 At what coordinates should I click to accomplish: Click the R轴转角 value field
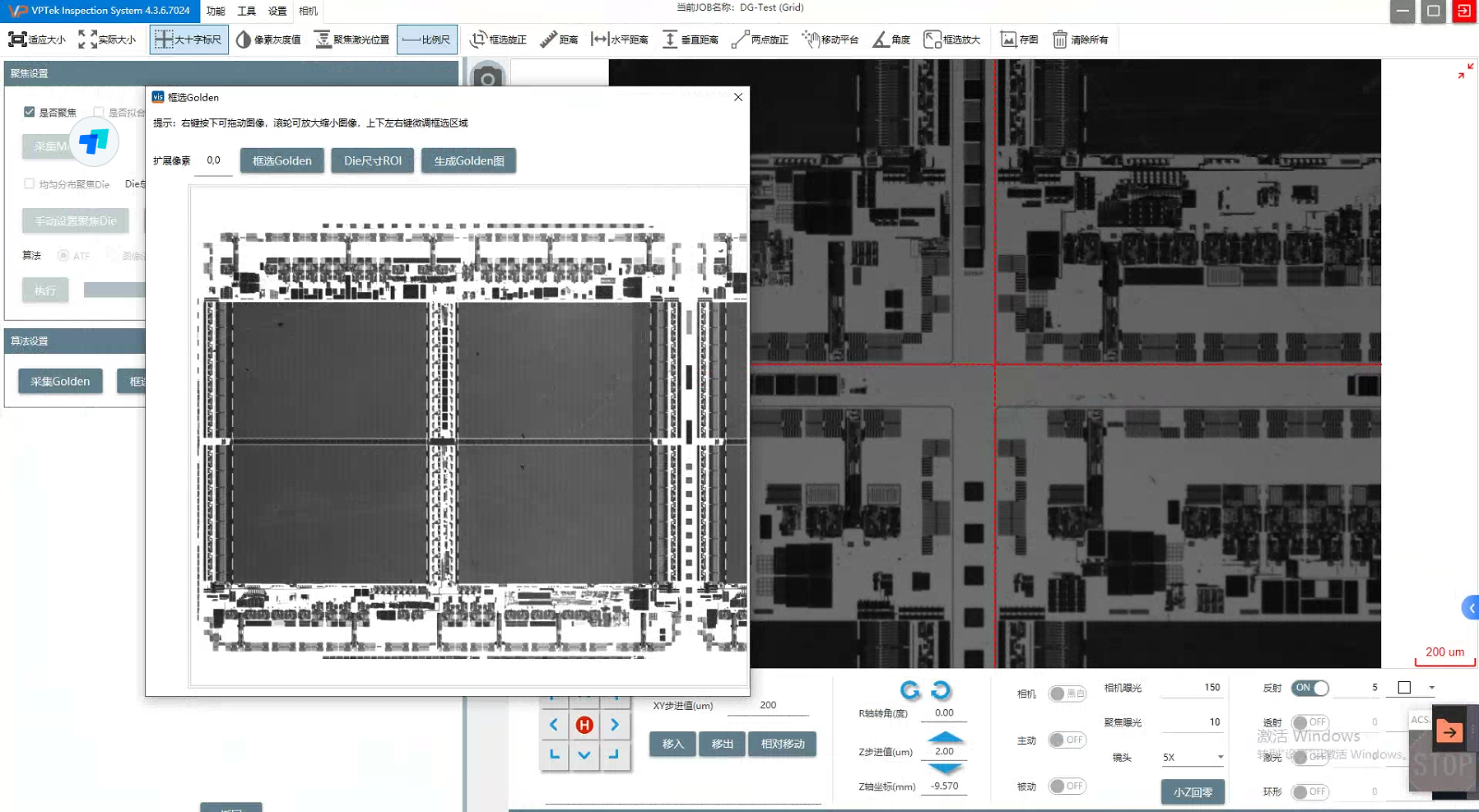(944, 712)
